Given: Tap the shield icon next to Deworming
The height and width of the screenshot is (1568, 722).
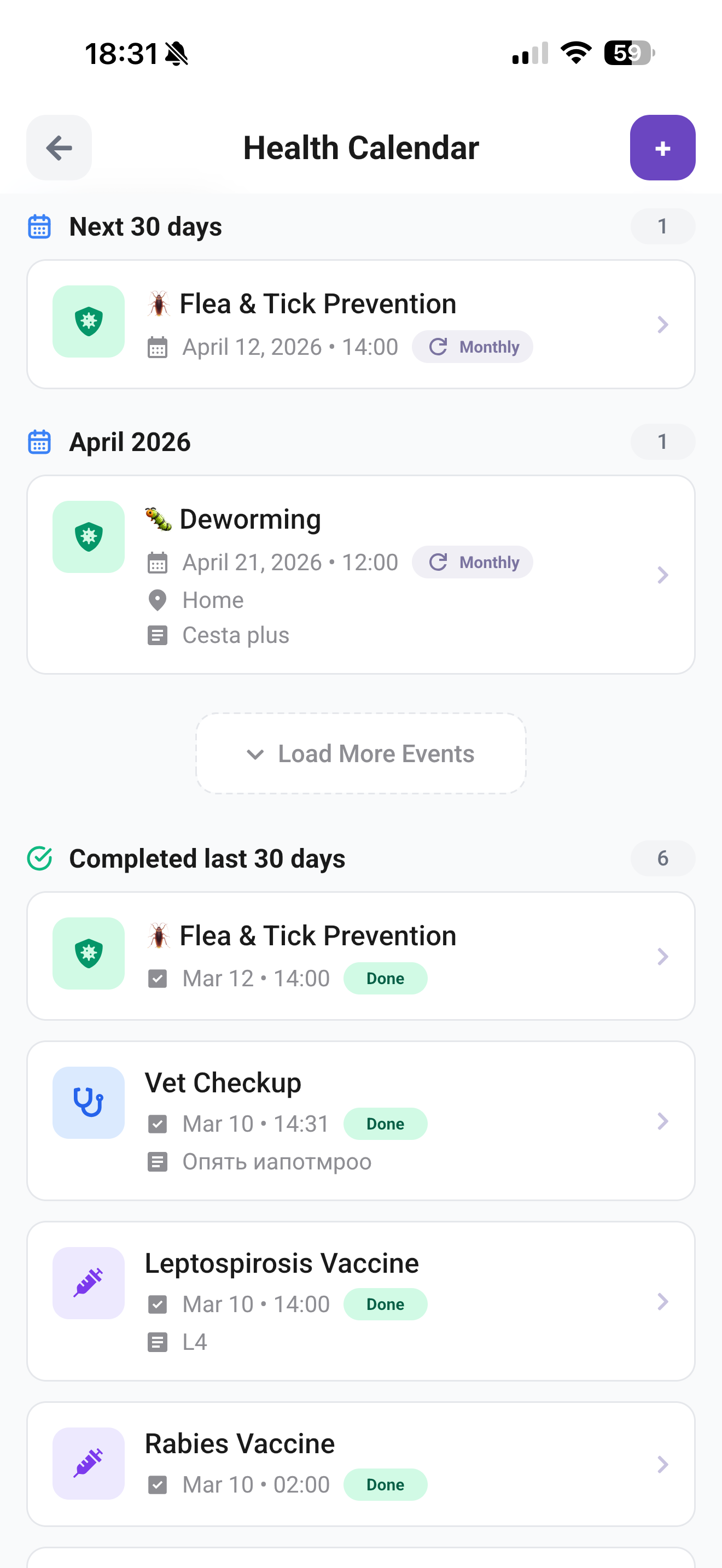Looking at the screenshot, I should pyautogui.click(x=88, y=536).
